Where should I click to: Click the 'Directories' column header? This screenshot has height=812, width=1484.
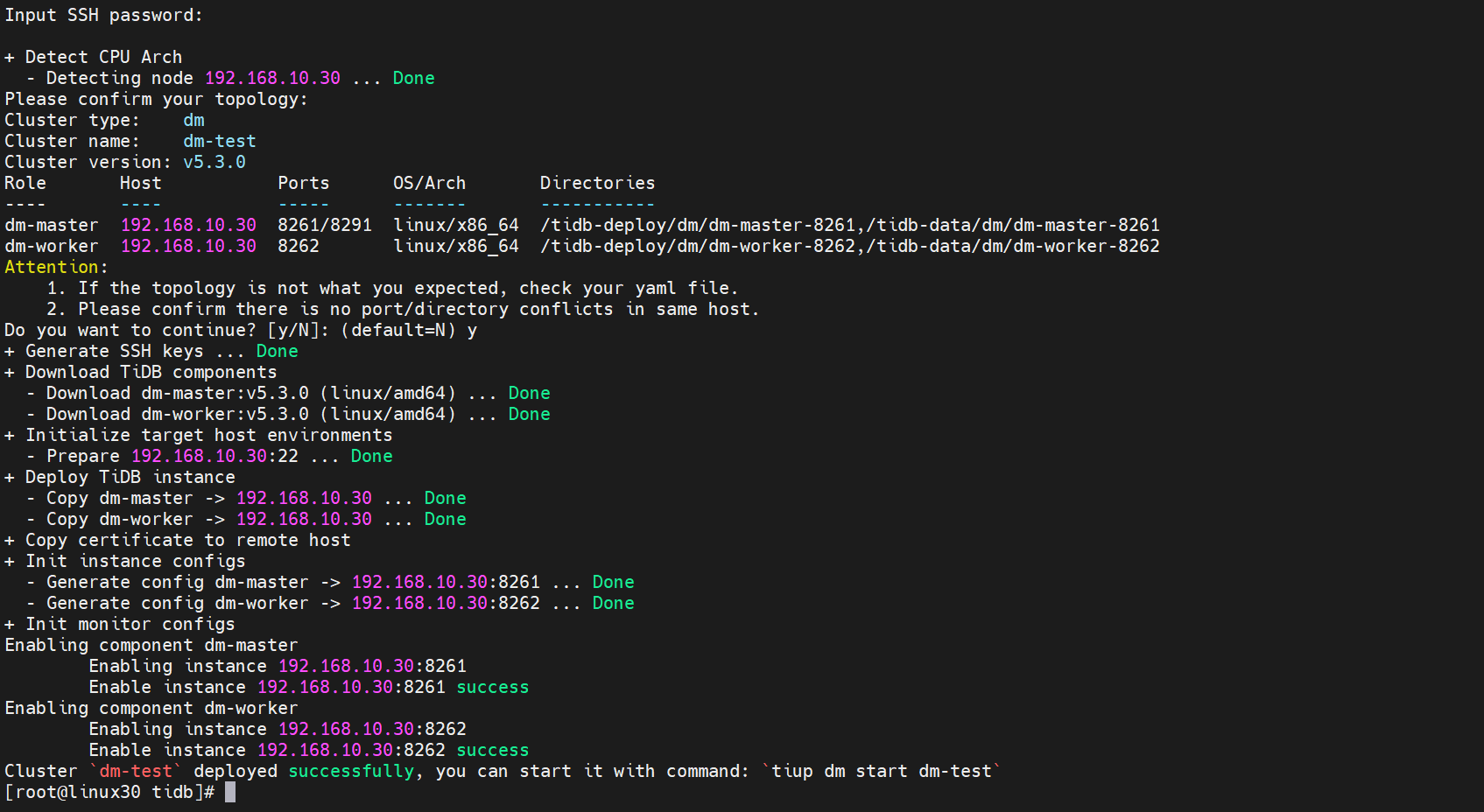598,183
